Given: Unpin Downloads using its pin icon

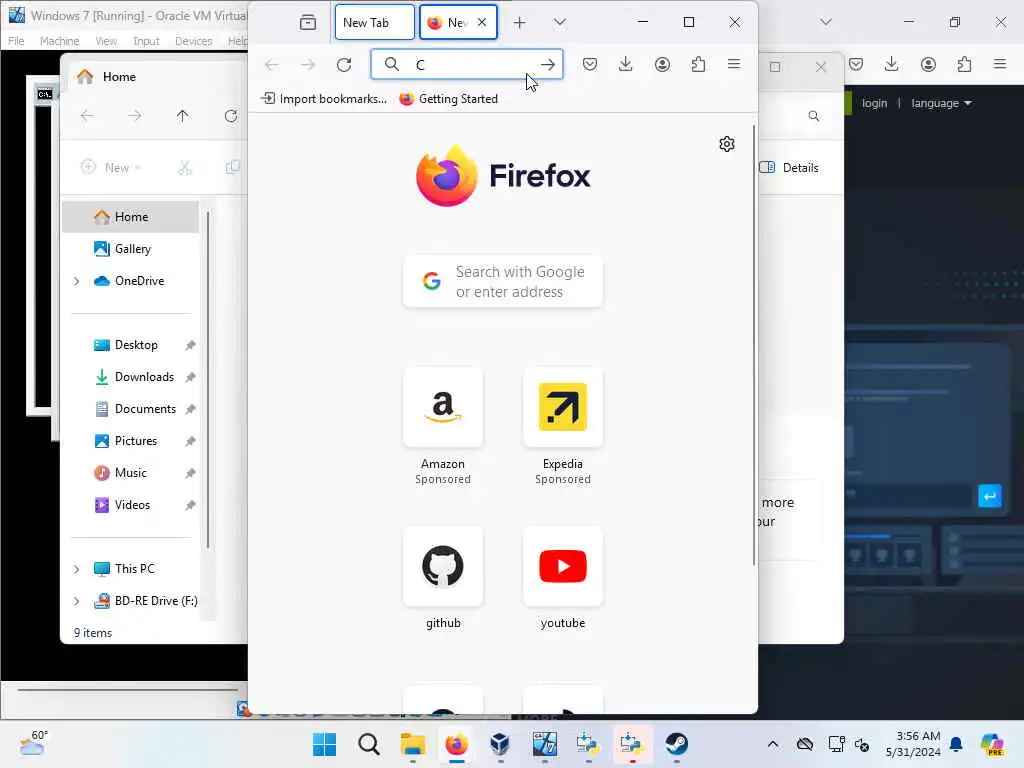Looking at the screenshot, I should click(190, 377).
